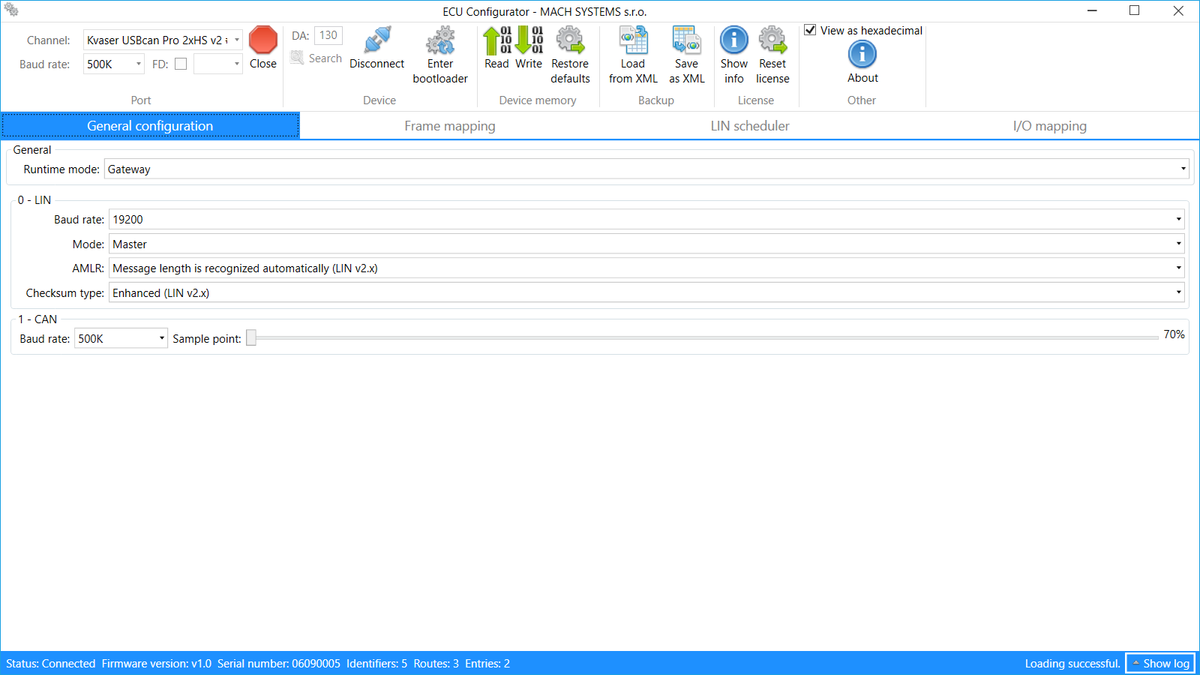Switch to the Frame mapping tab
Screen dimensions: 1200x675
[x=449, y=126]
